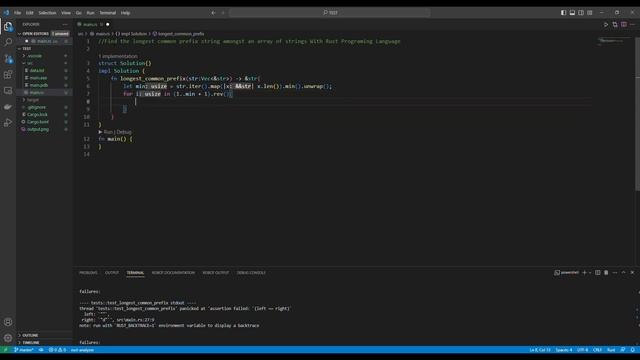This screenshot has width=640, height=360.
Task: Click the command center search box
Action: coord(330,13)
